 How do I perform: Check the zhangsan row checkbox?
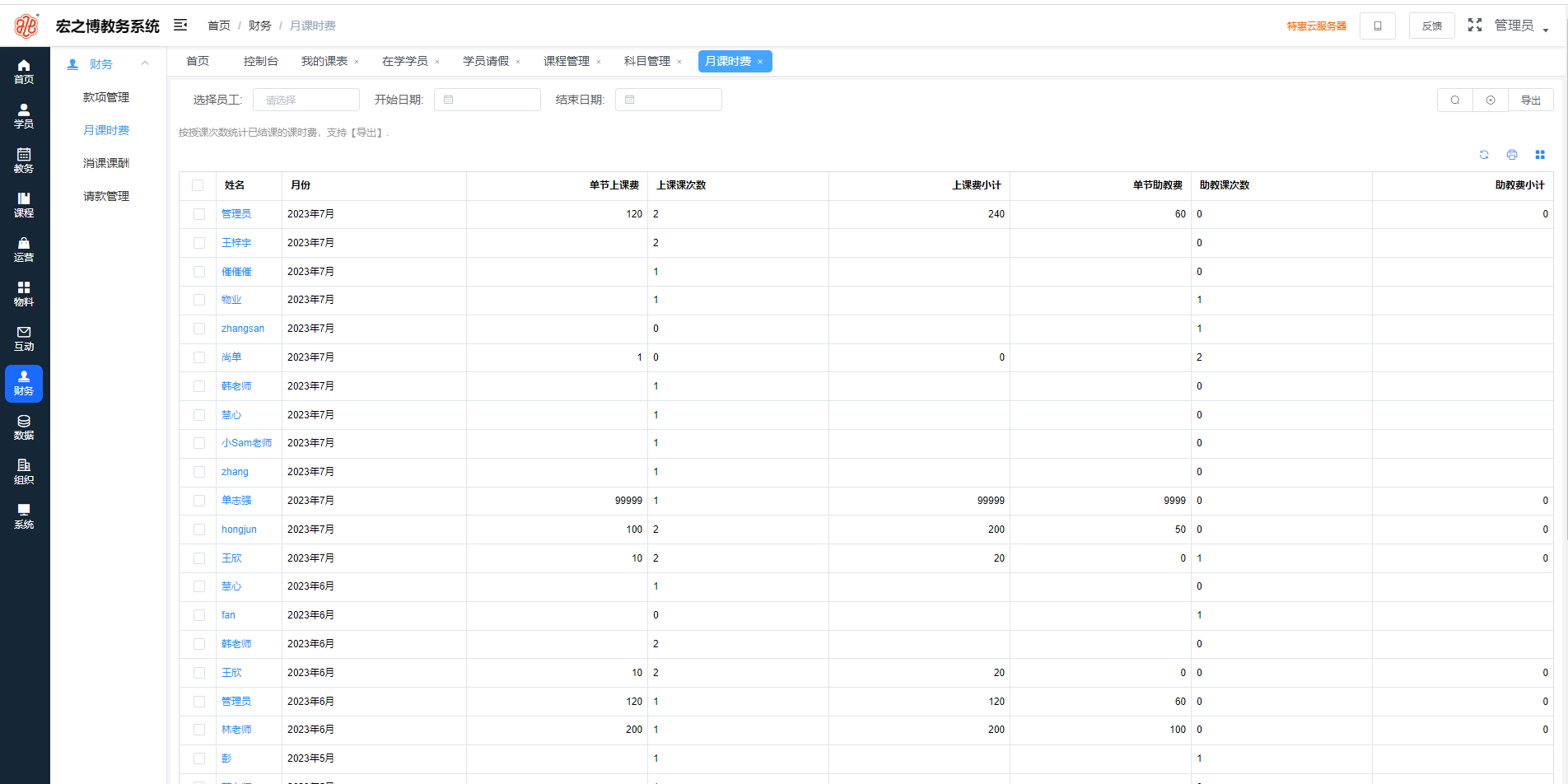pos(199,329)
